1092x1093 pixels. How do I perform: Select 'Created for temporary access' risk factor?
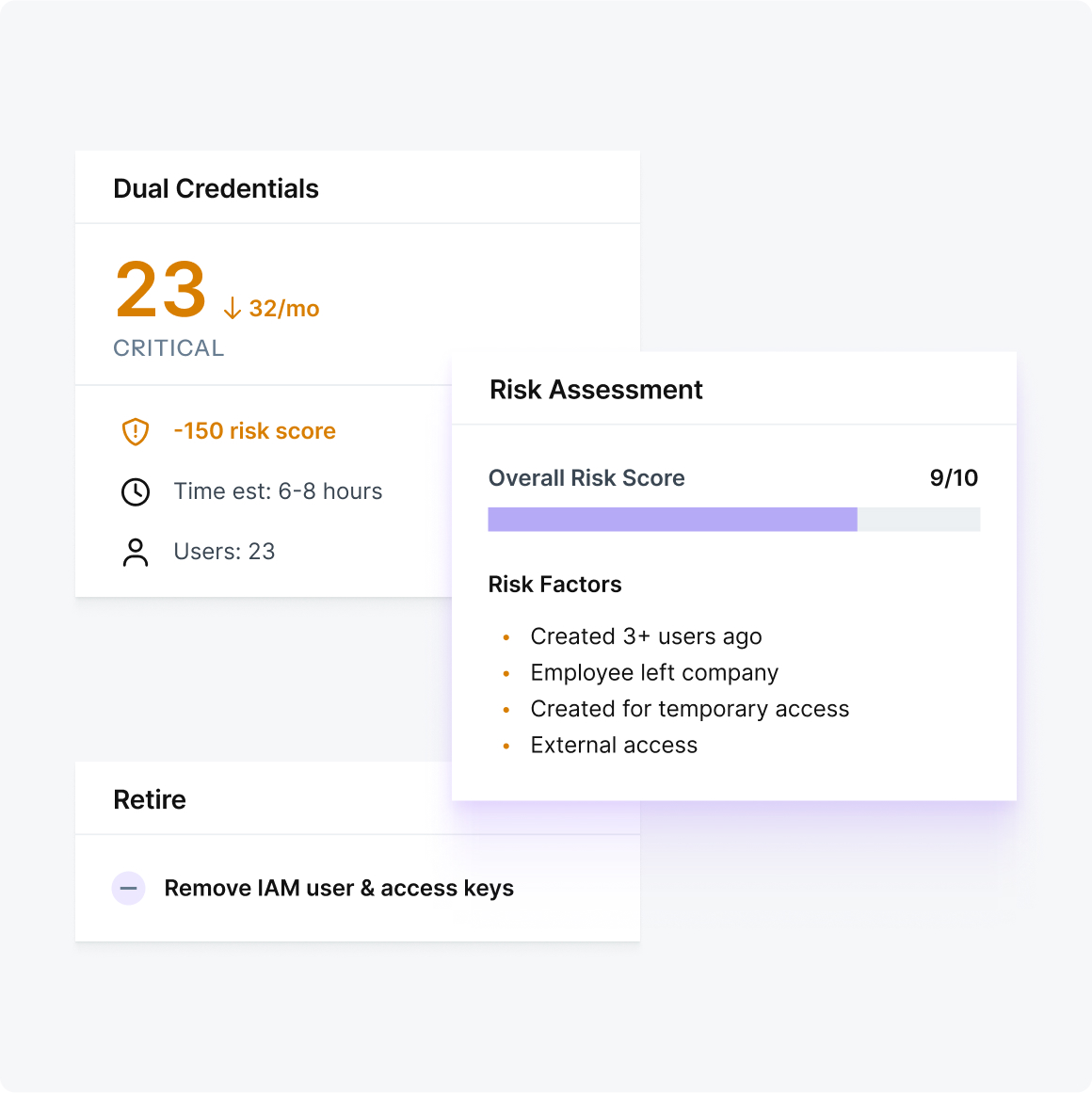tap(689, 709)
